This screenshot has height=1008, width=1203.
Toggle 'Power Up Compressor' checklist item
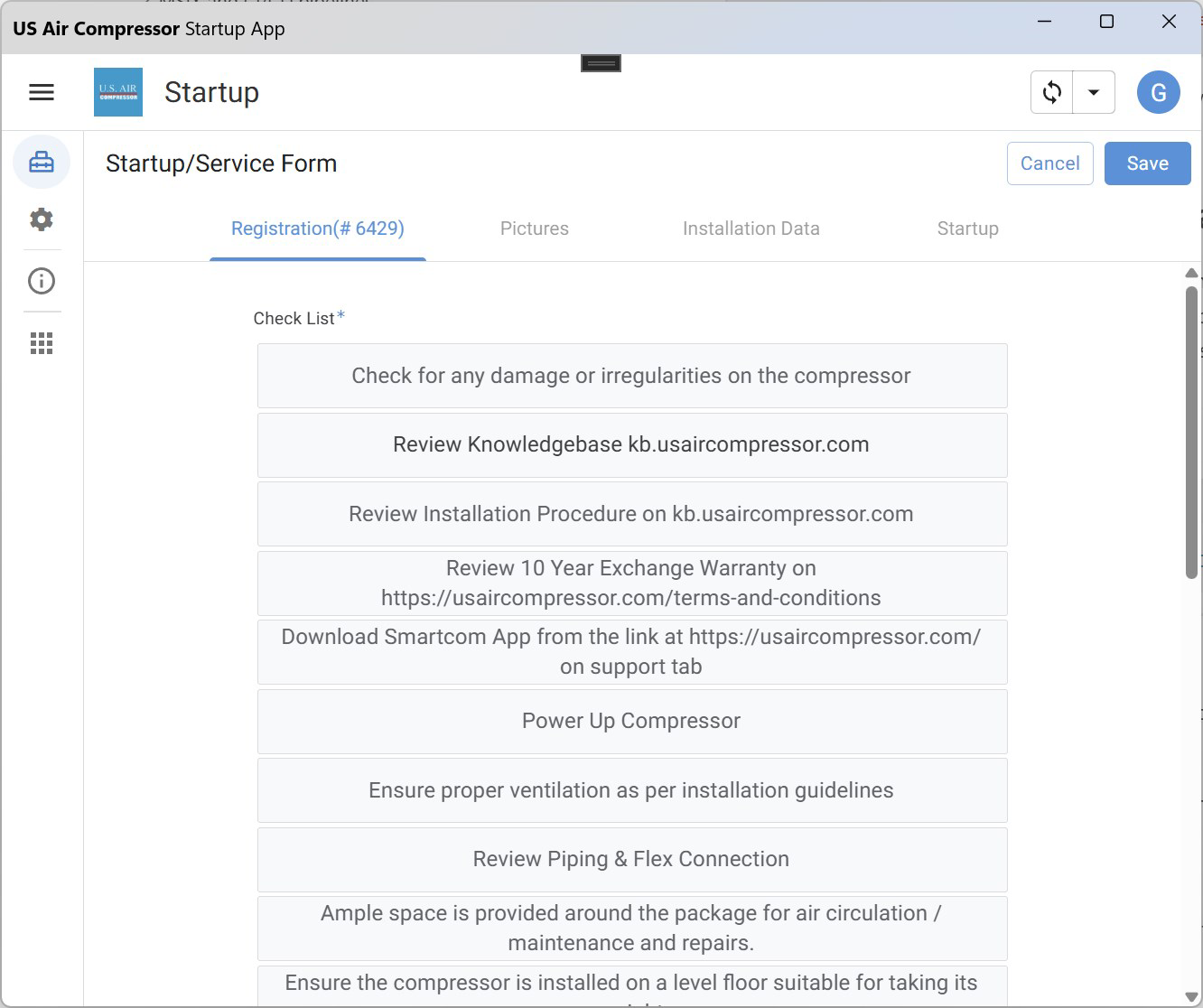click(632, 722)
